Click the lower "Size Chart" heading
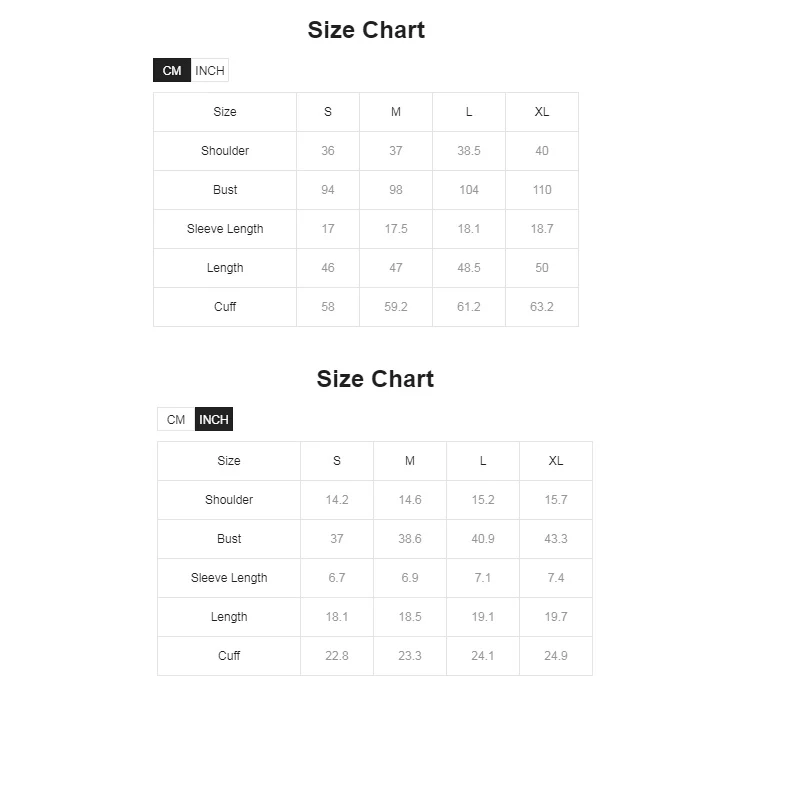Viewport: 800px width, 800px height. click(x=375, y=379)
